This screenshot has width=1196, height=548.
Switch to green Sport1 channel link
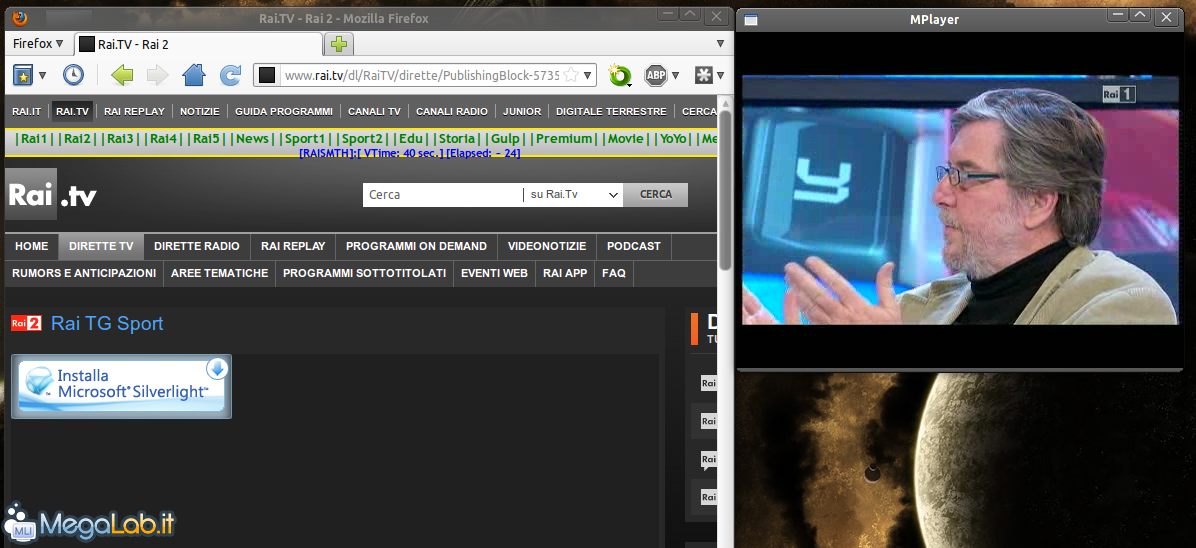point(305,139)
